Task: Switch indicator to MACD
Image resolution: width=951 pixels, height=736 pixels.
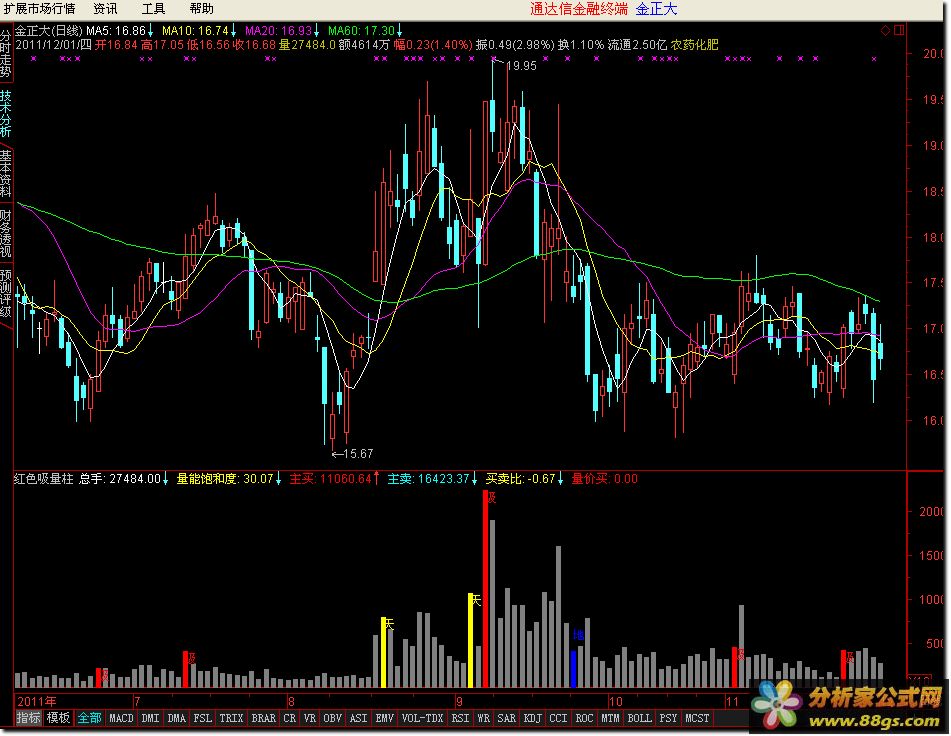Action: (x=121, y=718)
